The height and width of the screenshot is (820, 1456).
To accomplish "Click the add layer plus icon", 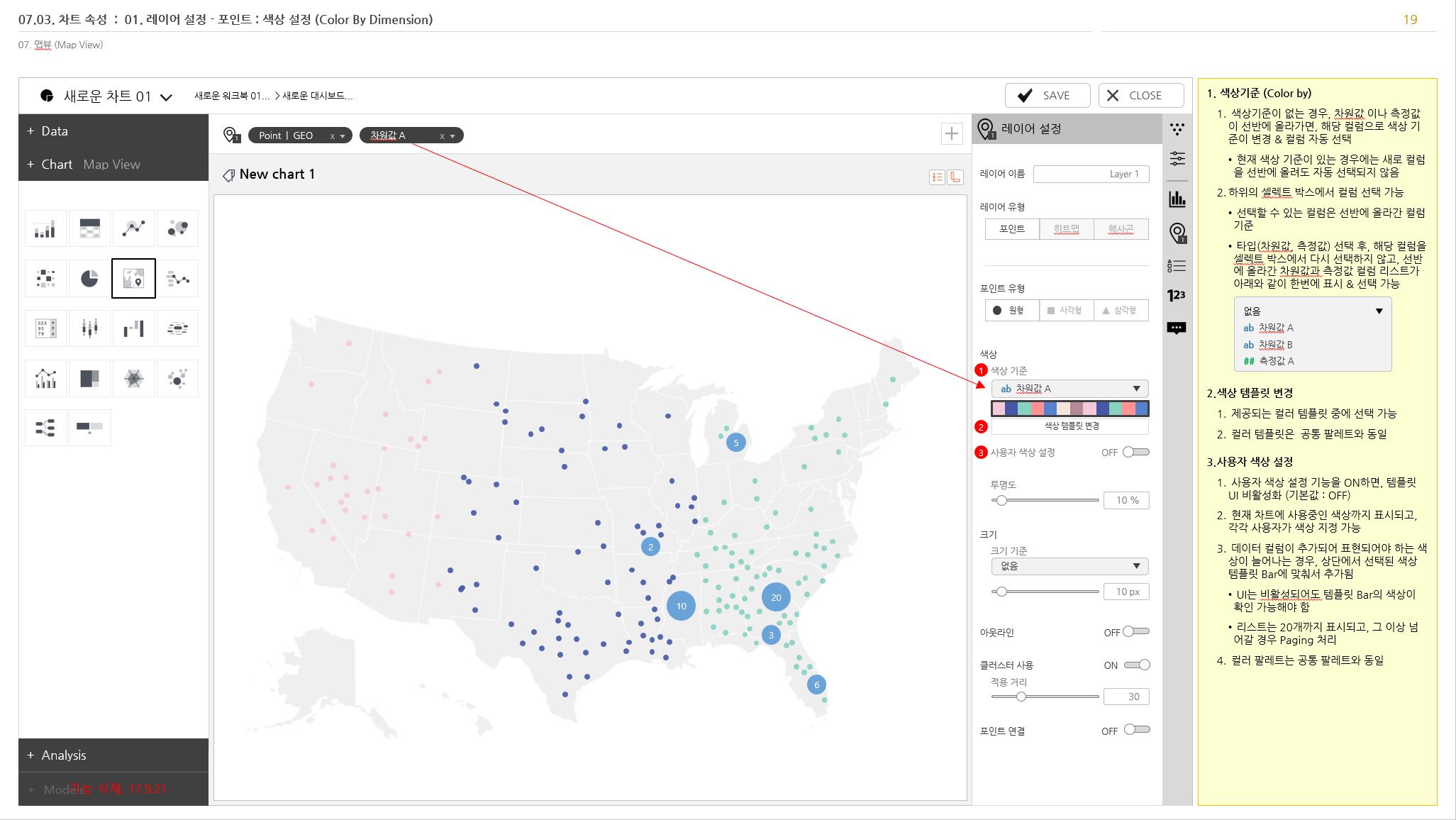I will [951, 133].
